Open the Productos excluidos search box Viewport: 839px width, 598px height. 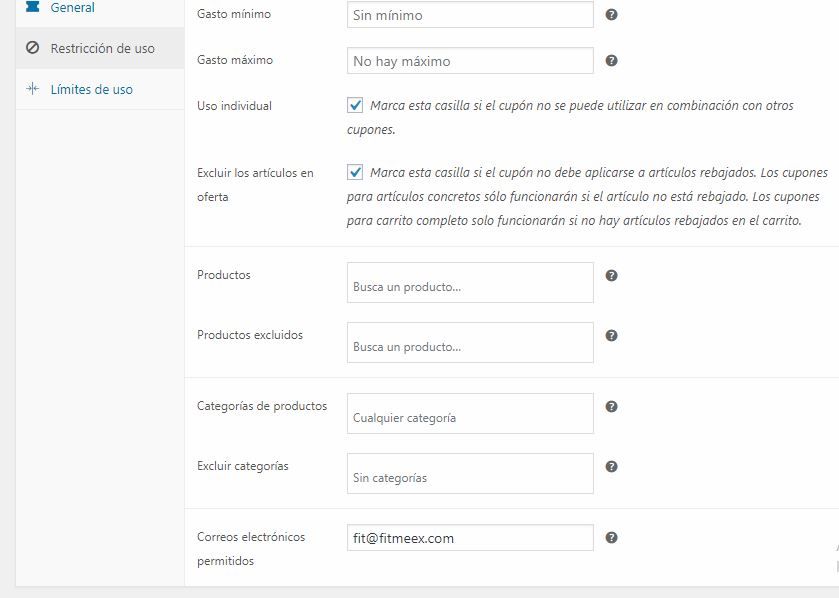tap(470, 342)
